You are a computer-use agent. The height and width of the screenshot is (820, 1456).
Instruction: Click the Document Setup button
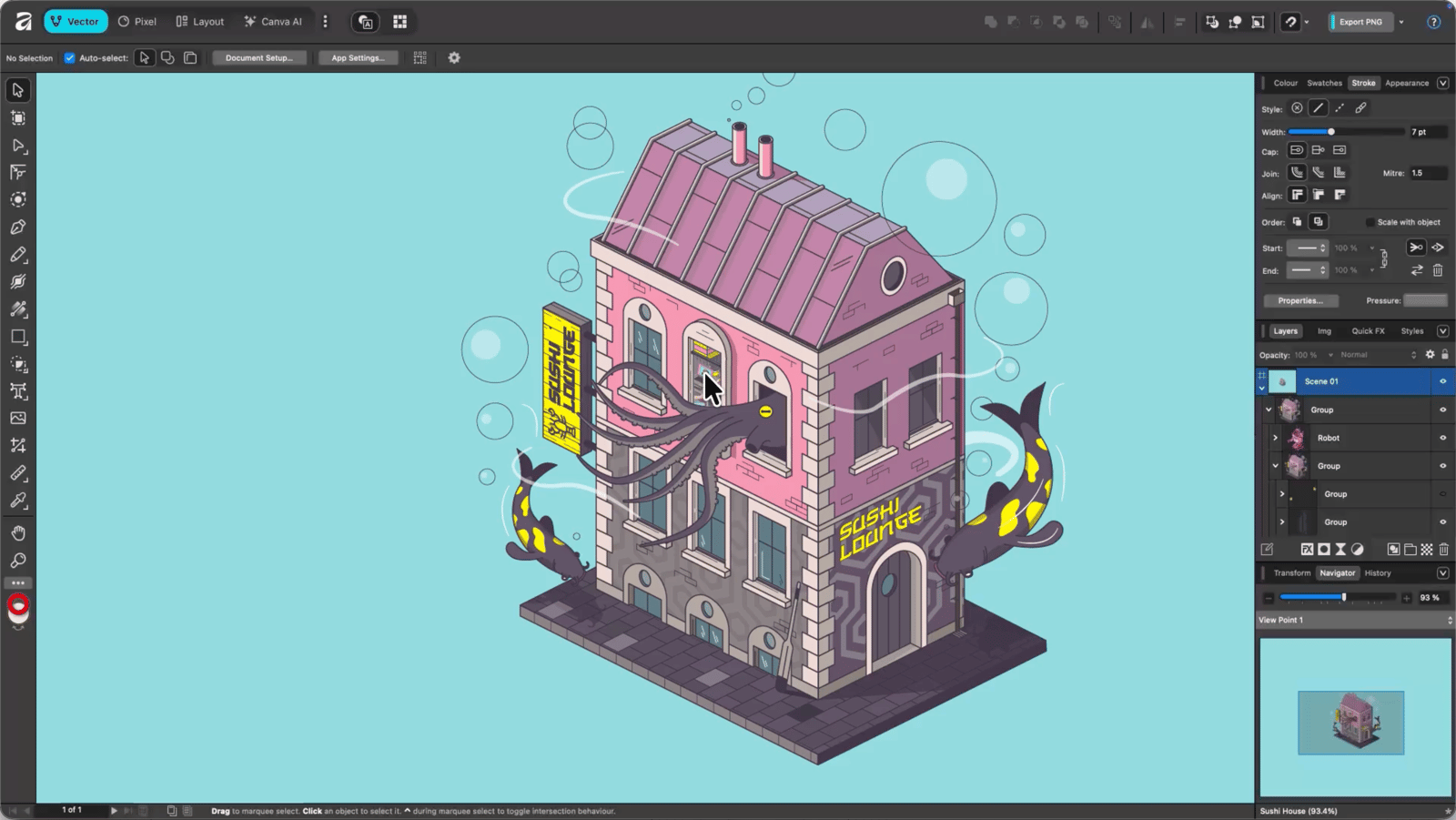click(259, 58)
